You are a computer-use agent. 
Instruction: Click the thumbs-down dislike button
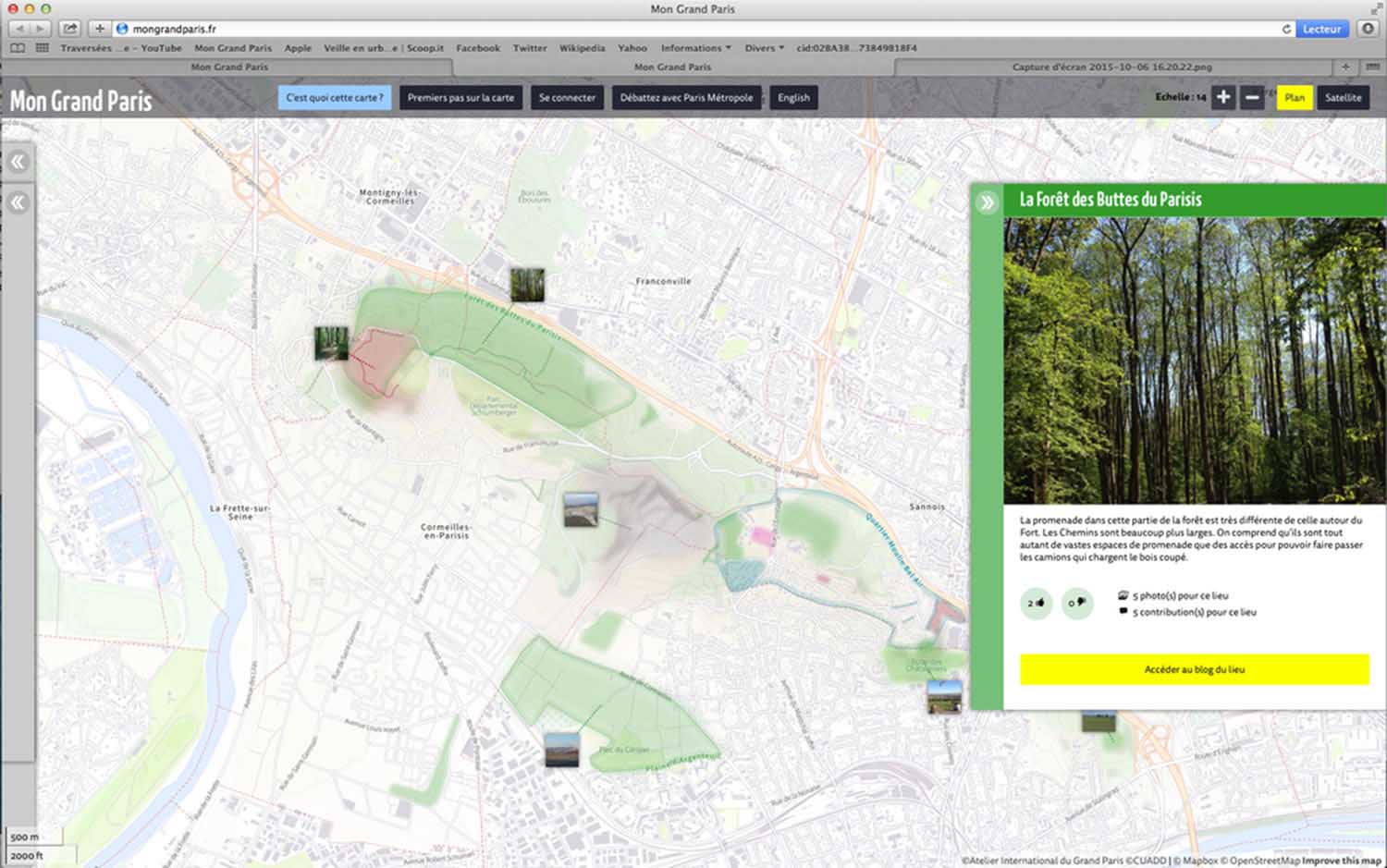point(1076,604)
